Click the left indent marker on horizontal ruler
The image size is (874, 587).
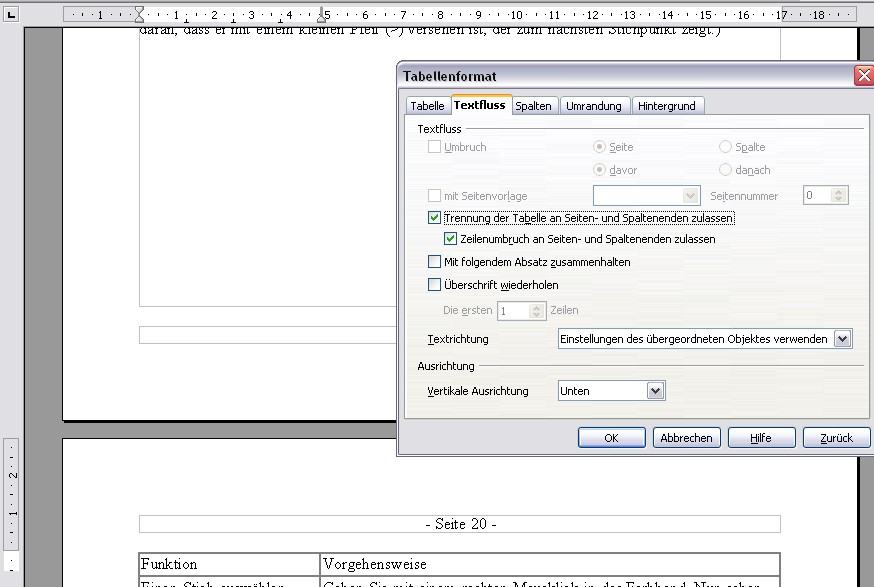[139, 15]
